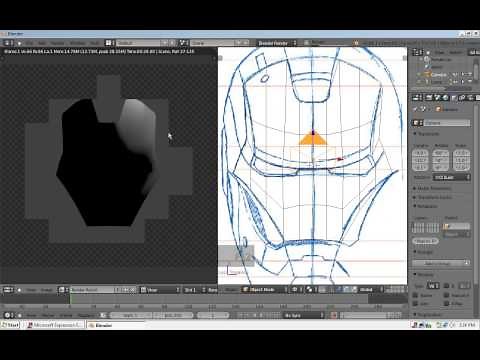Open the viewport shading selector
Image resolution: width=480 pixels, height=360 pixels.
pos(296,290)
